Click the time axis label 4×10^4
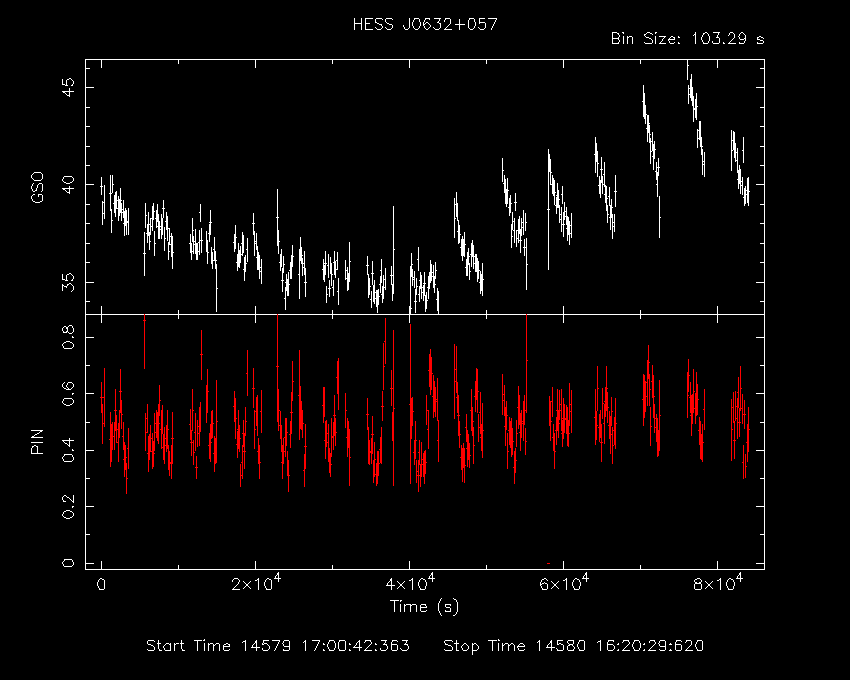 click(x=410, y=583)
